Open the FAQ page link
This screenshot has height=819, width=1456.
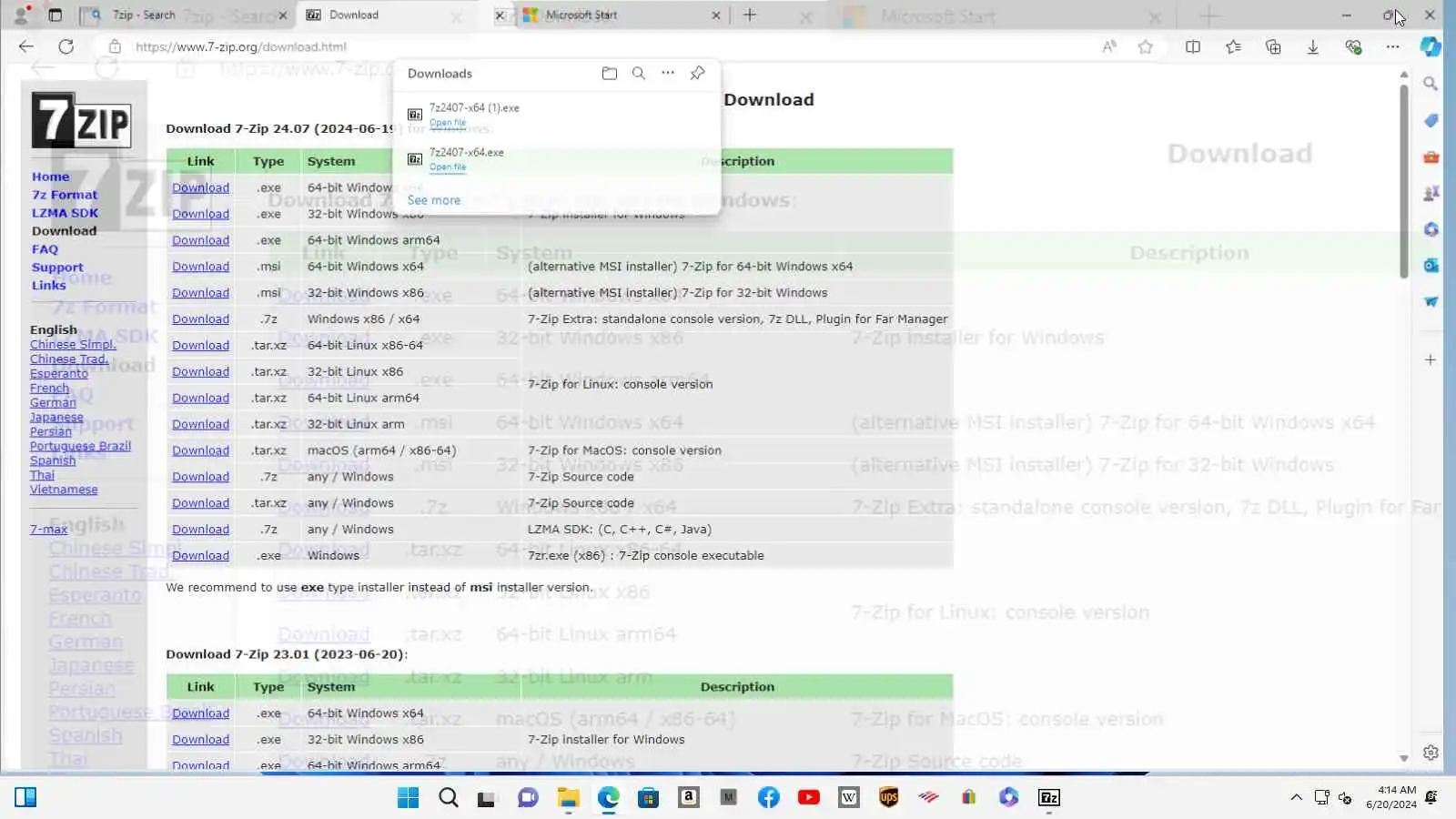click(45, 249)
